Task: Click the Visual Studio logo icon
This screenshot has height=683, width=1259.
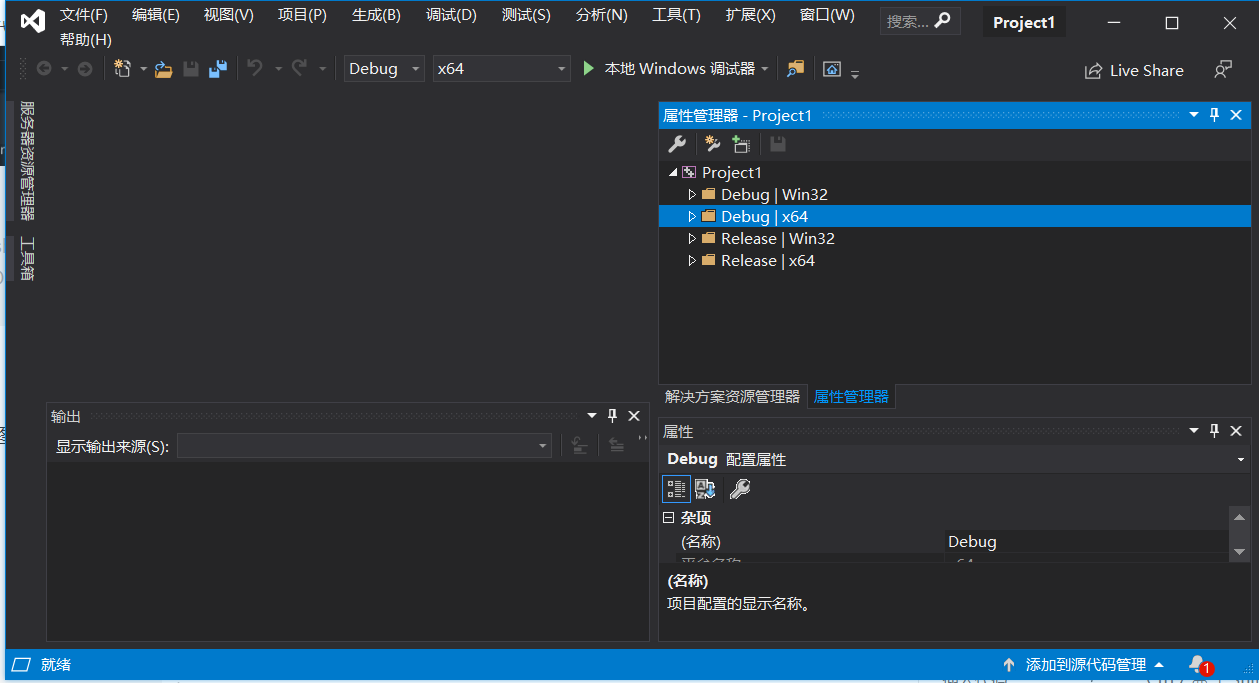Action: [33, 21]
